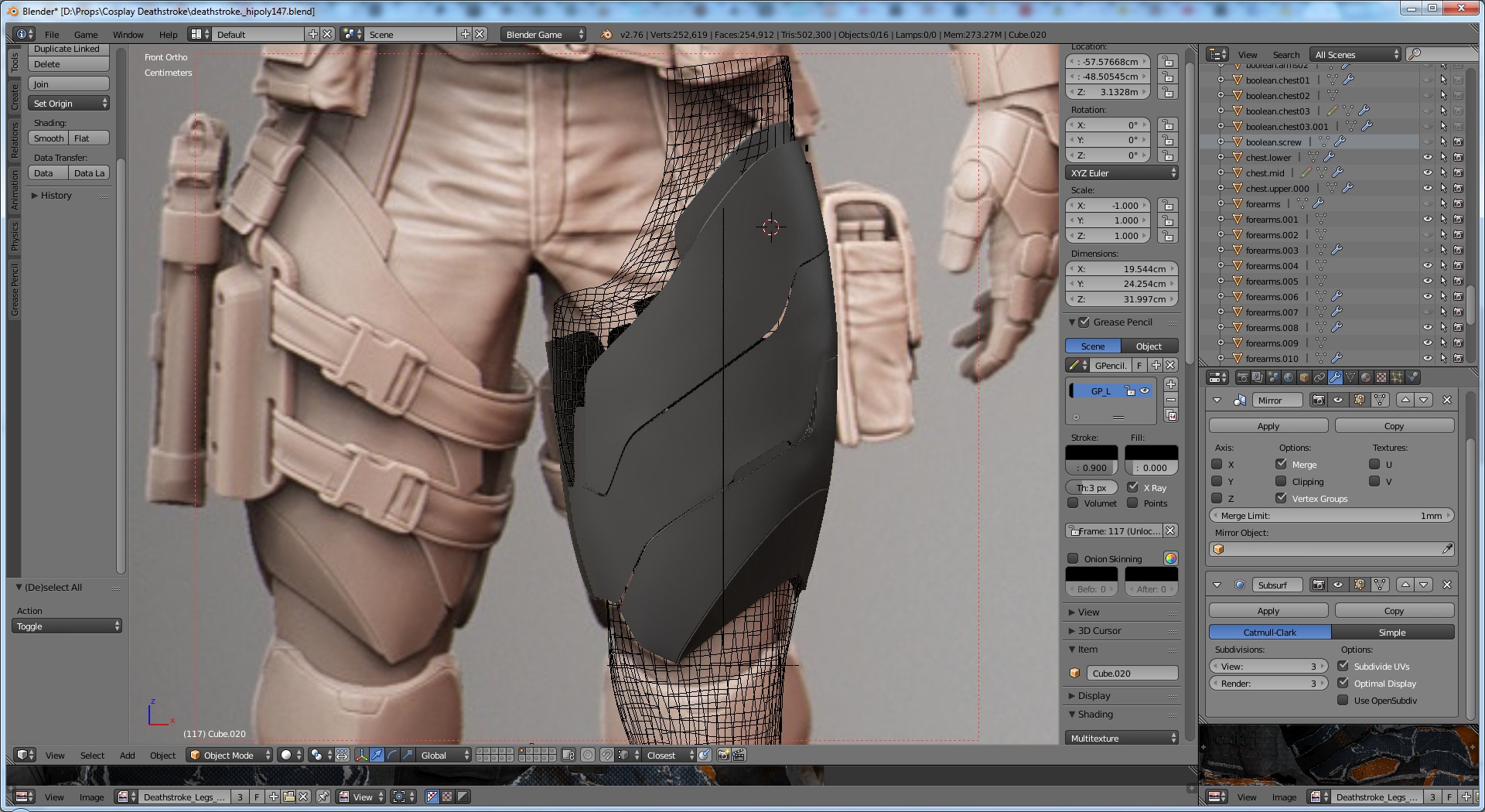Enable the translate manipulator arrow icon
Image resolution: width=1485 pixels, height=812 pixels.
[377, 755]
